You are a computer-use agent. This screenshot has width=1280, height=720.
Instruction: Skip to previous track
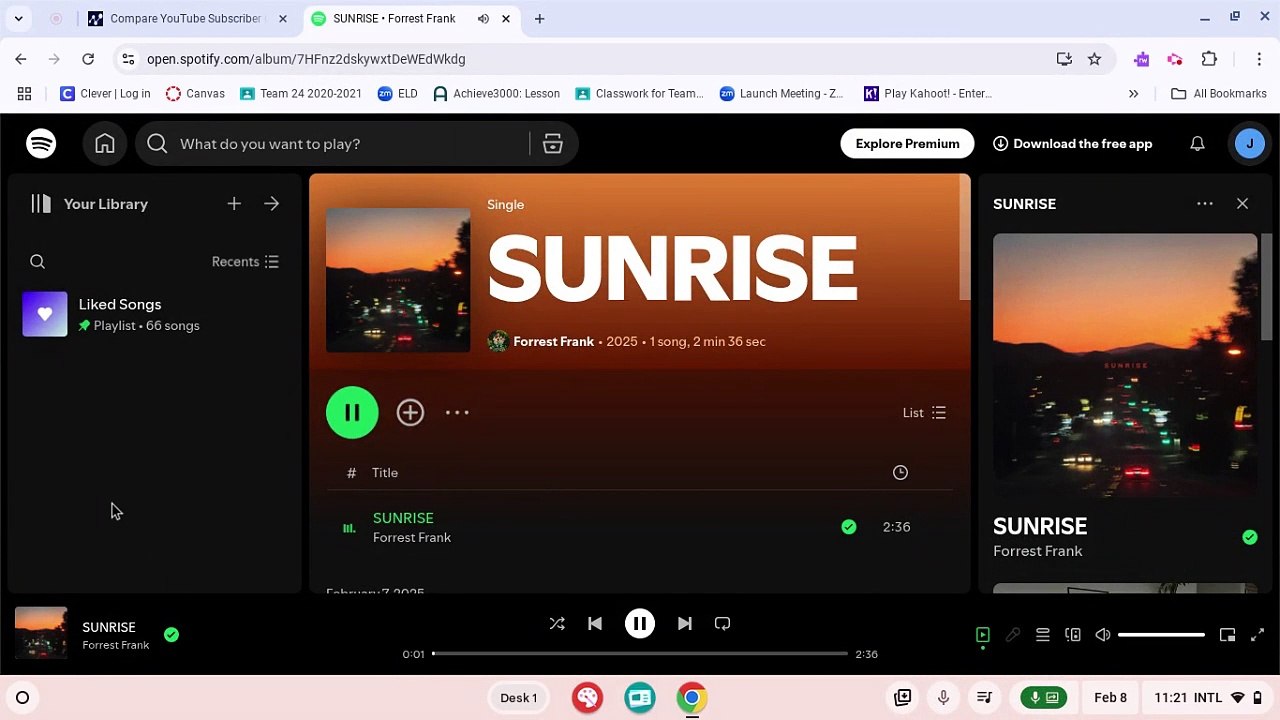pyautogui.click(x=595, y=624)
